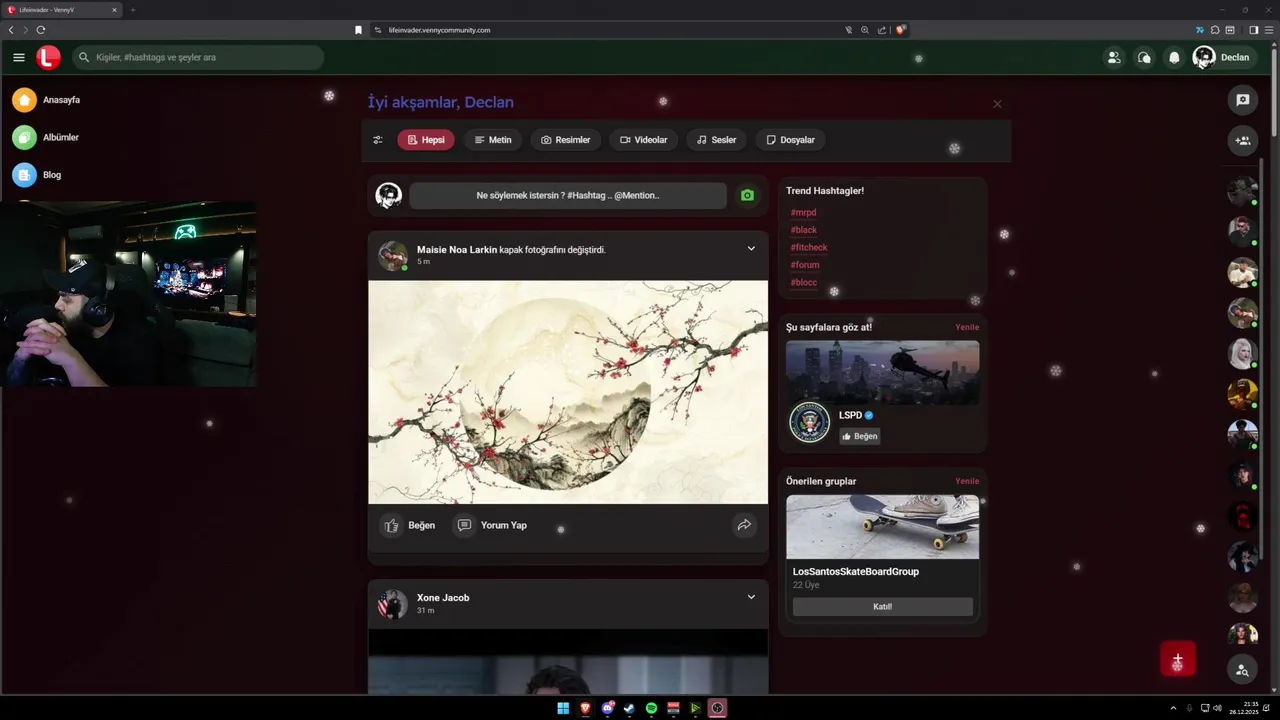This screenshot has height=720, width=1280.
Task: Click the Lifeinvader red L logo
Action: 48,57
